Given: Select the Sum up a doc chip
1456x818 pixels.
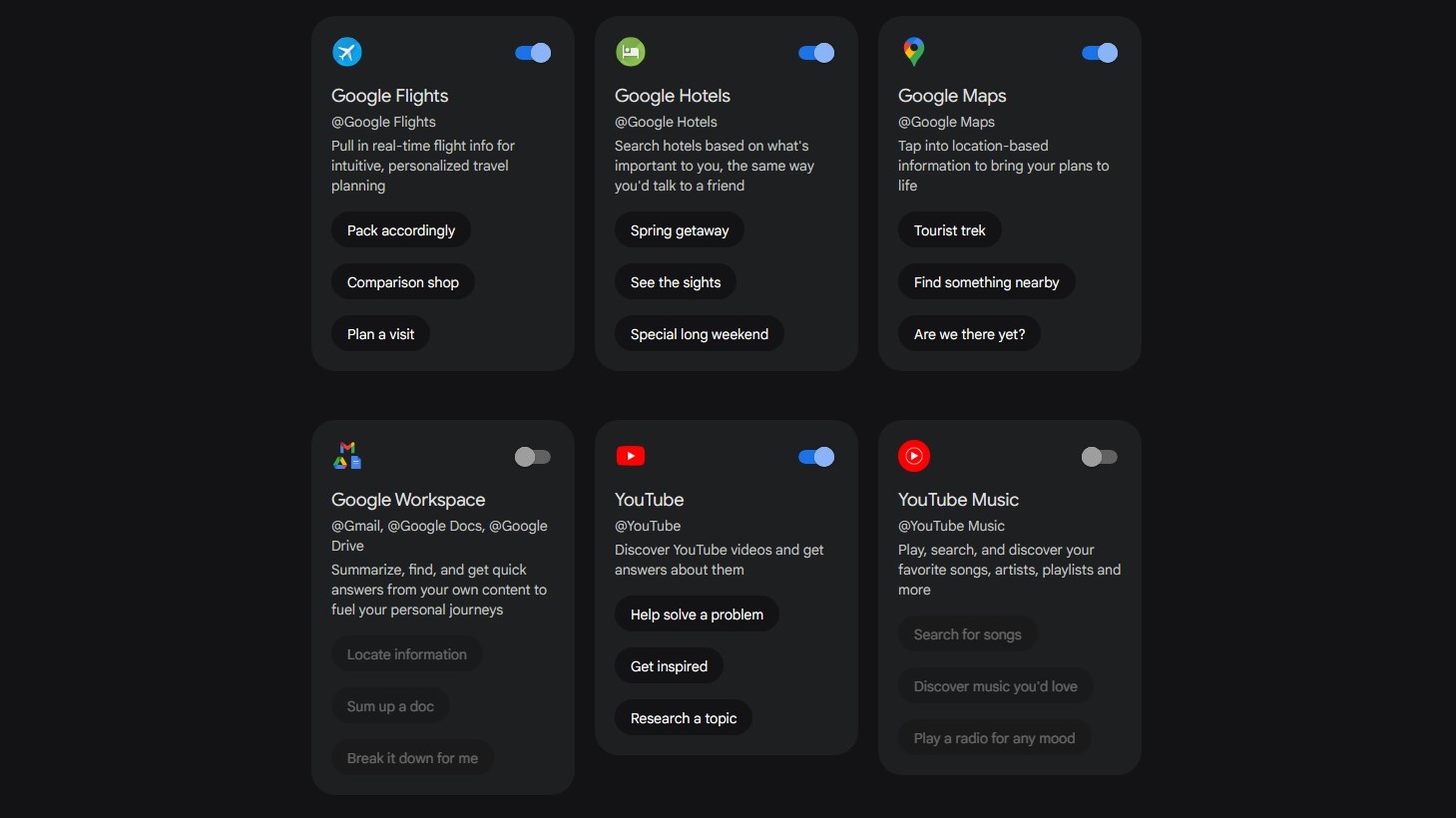Looking at the screenshot, I should click(390, 706).
